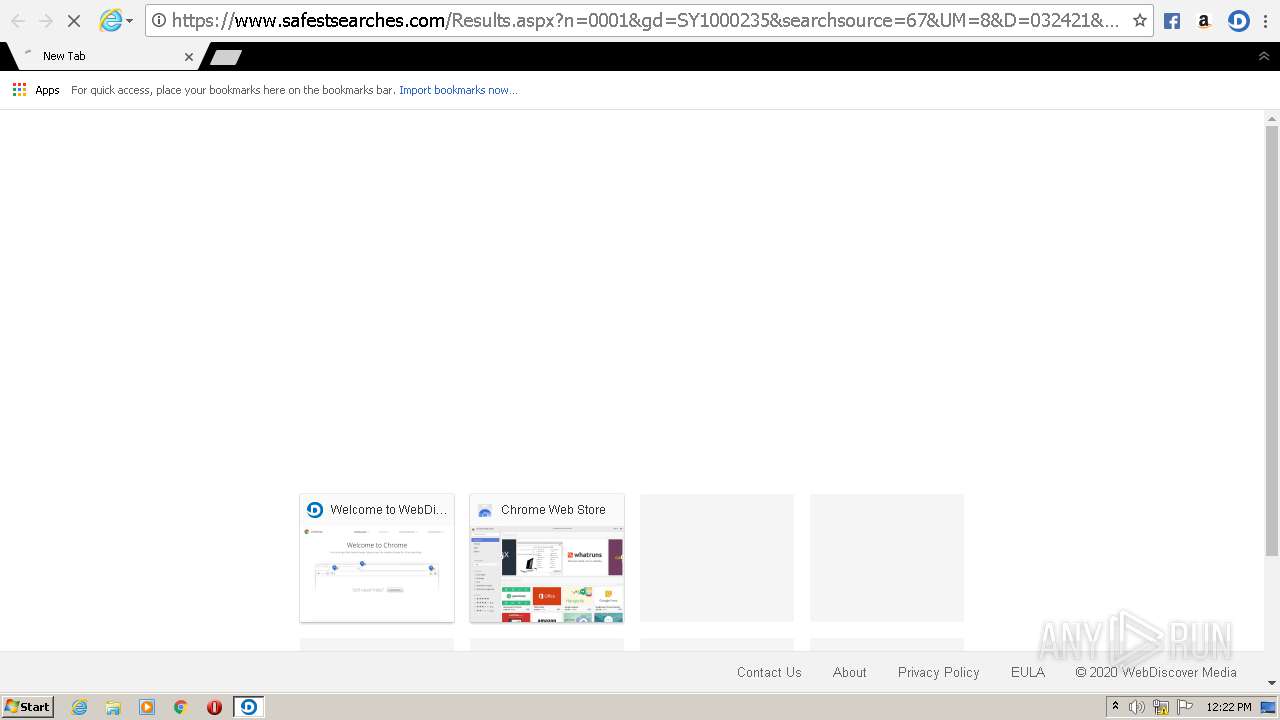The width and height of the screenshot is (1280, 720).
Task: Bookmark this page with the star
Action: (1139, 20)
